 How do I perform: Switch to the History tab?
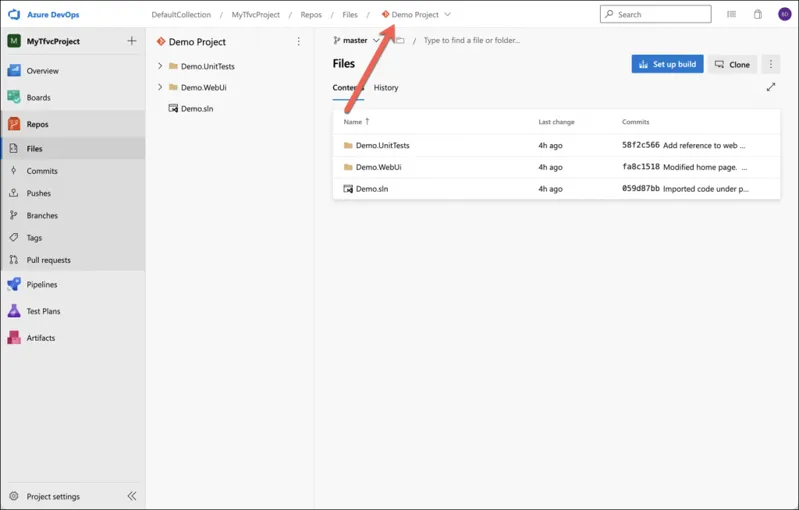coord(386,88)
